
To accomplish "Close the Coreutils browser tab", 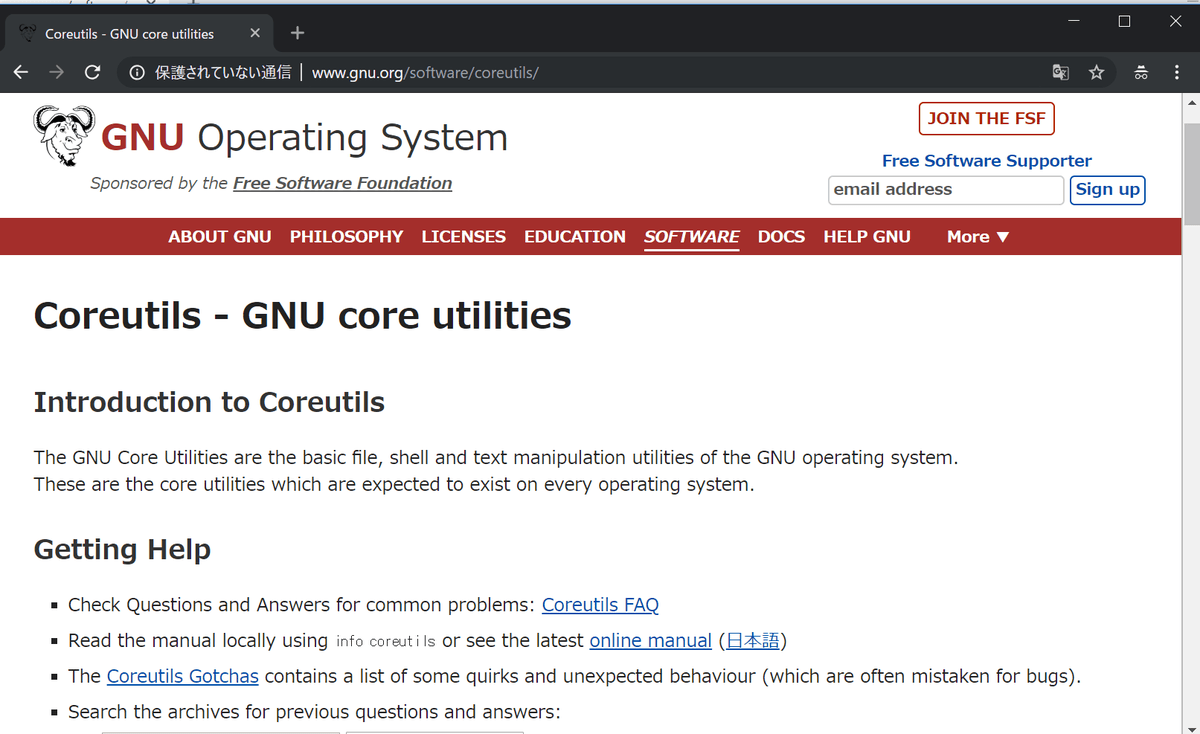I will click(x=255, y=33).
